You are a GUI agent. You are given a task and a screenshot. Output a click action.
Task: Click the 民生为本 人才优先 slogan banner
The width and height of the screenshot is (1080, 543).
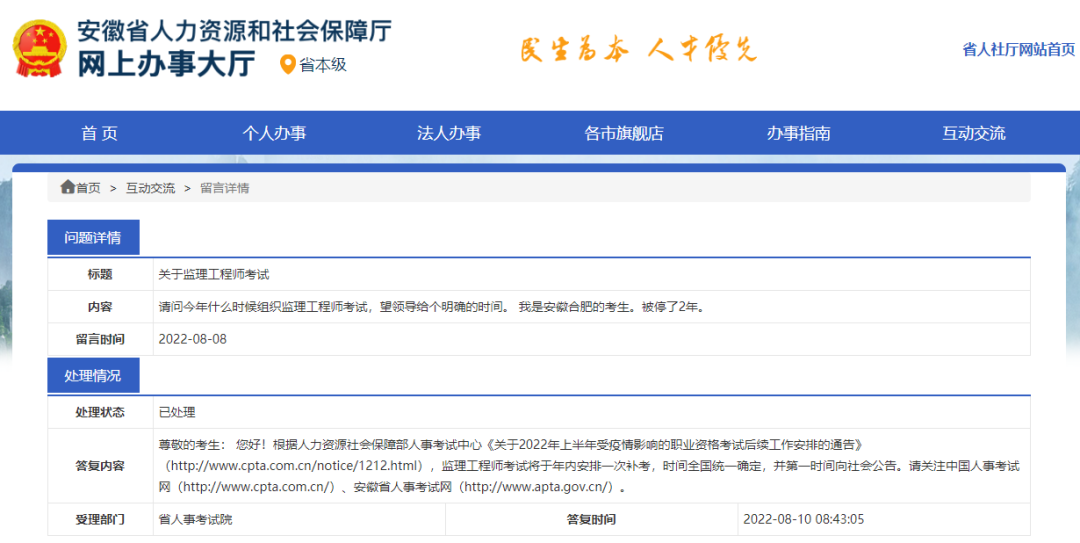pyautogui.click(x=638, y=49)
